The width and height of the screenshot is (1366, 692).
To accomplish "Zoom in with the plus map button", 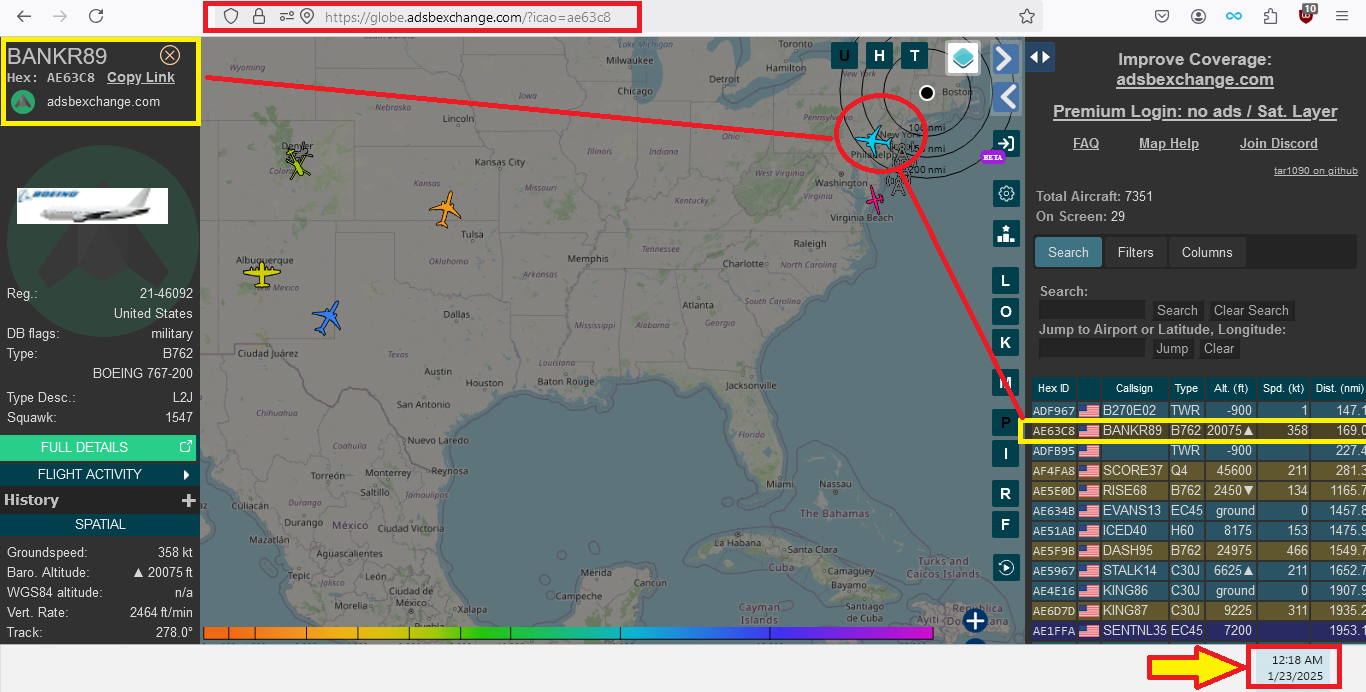I will coord(975,620).
